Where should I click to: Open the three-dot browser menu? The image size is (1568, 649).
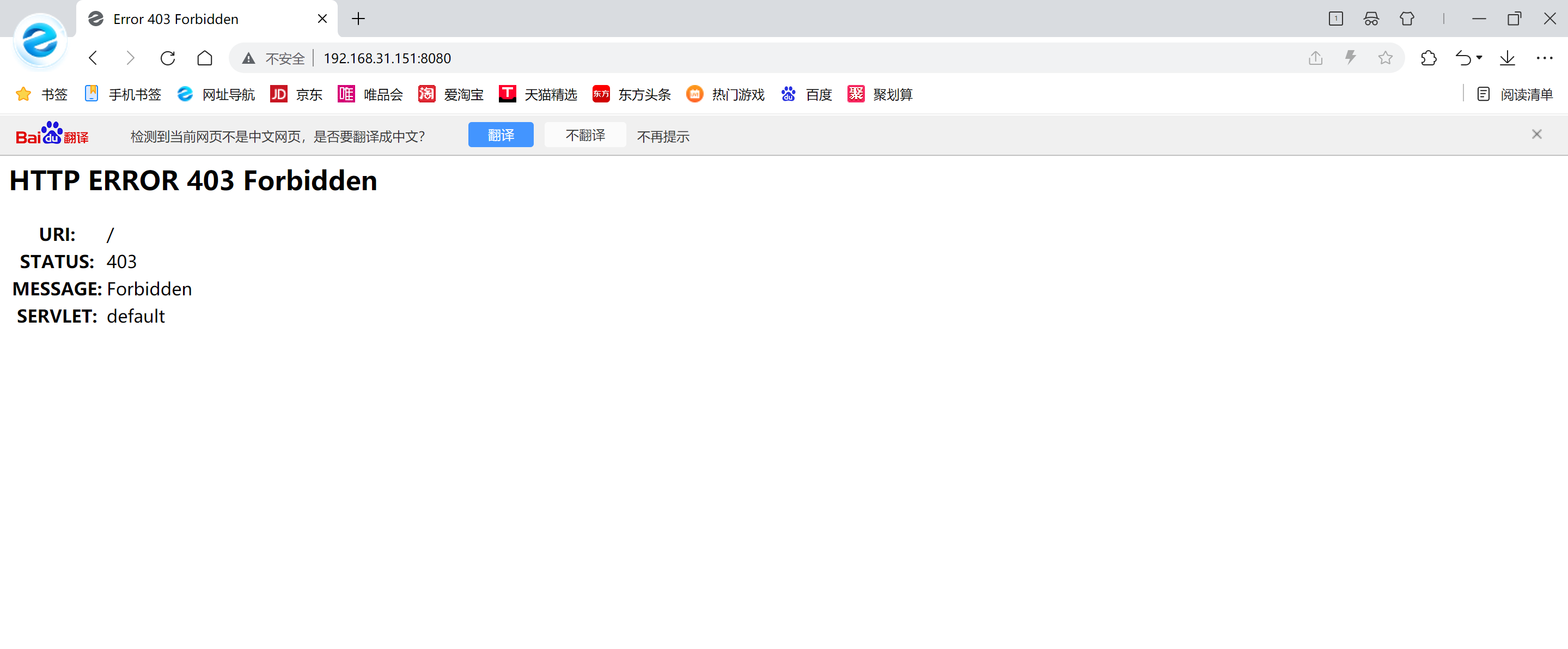coord(1544,58)
